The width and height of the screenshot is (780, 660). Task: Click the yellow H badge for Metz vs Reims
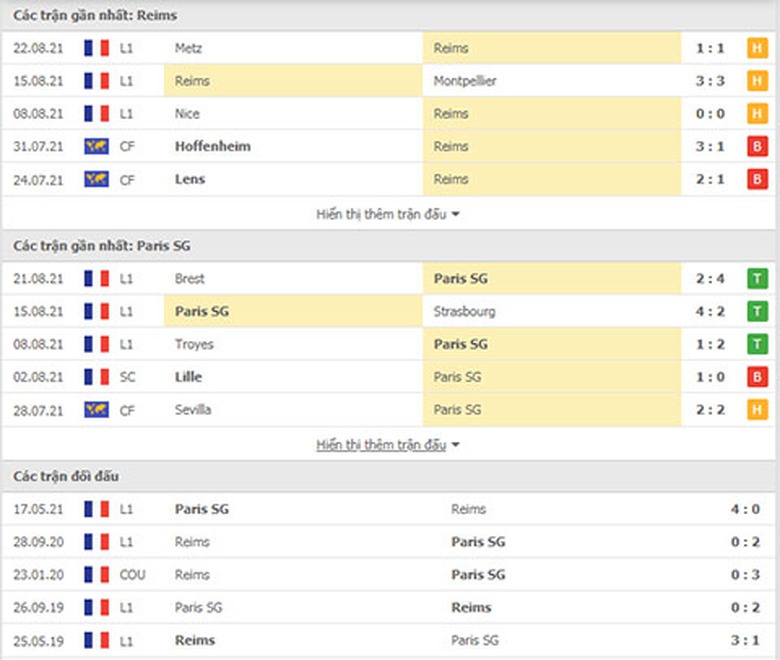click(x=757, y=48)
